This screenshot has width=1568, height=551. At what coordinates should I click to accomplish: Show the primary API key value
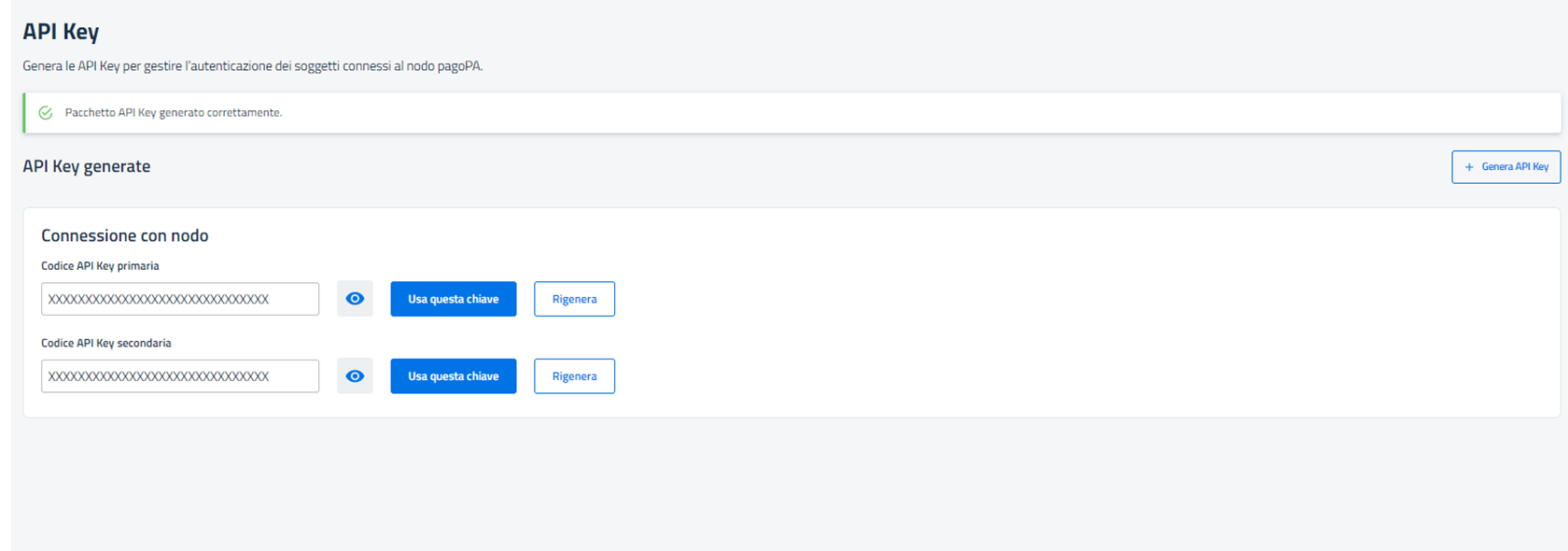(355, 299)
